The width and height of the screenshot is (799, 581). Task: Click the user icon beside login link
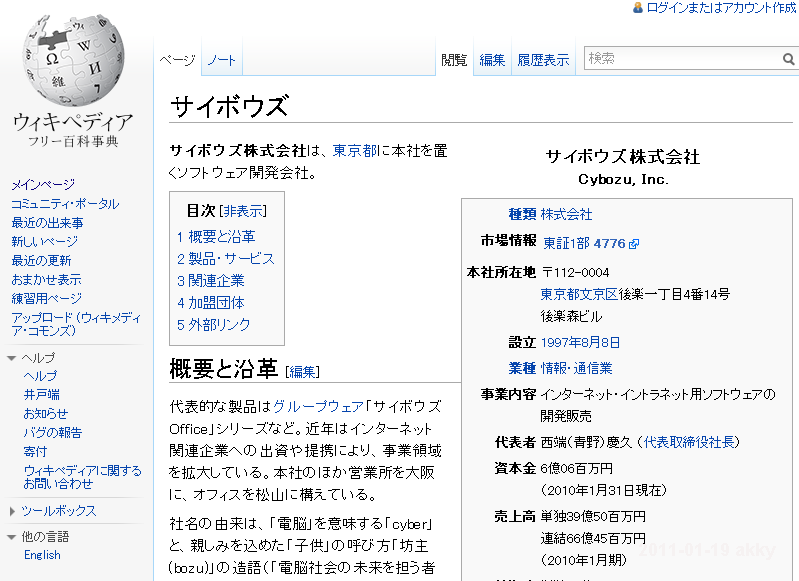click(x=638, y=7)
